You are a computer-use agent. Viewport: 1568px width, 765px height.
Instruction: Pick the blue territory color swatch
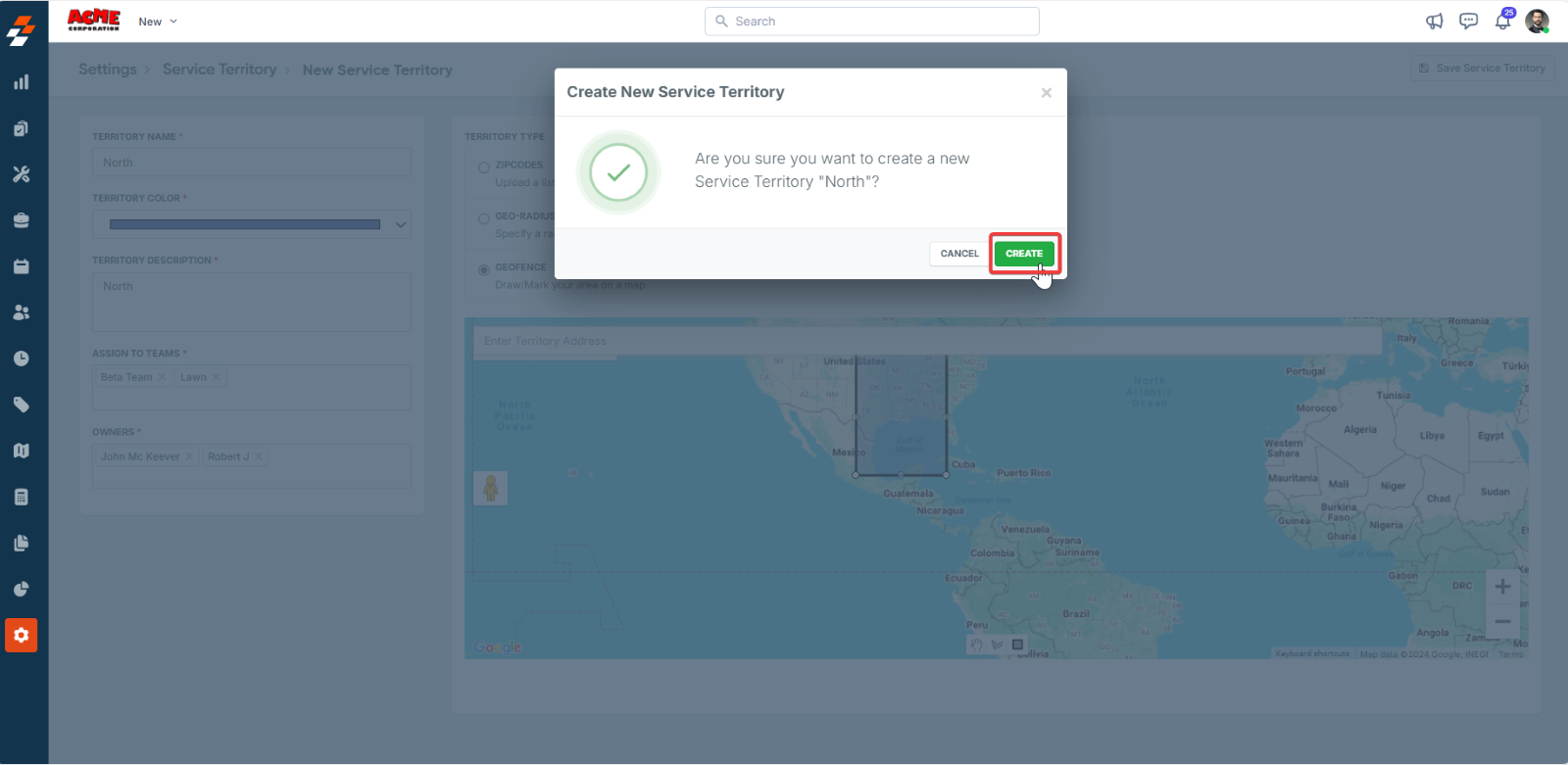pos(245,224)
